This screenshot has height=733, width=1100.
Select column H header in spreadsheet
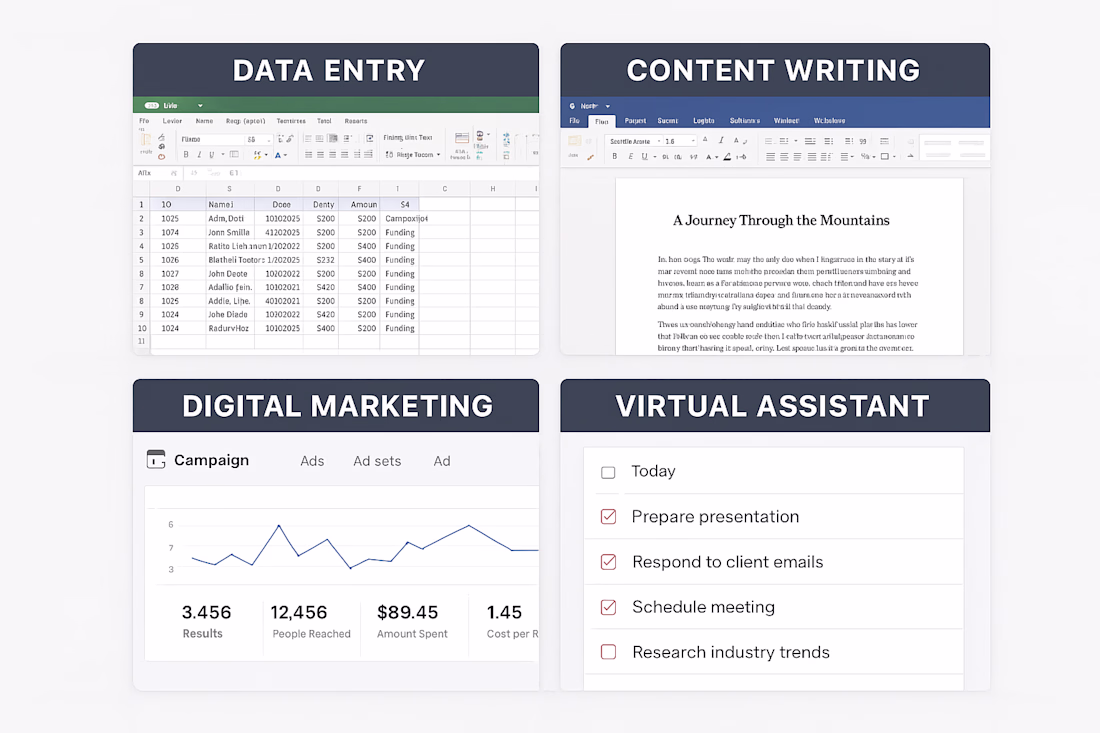point(492,189)
